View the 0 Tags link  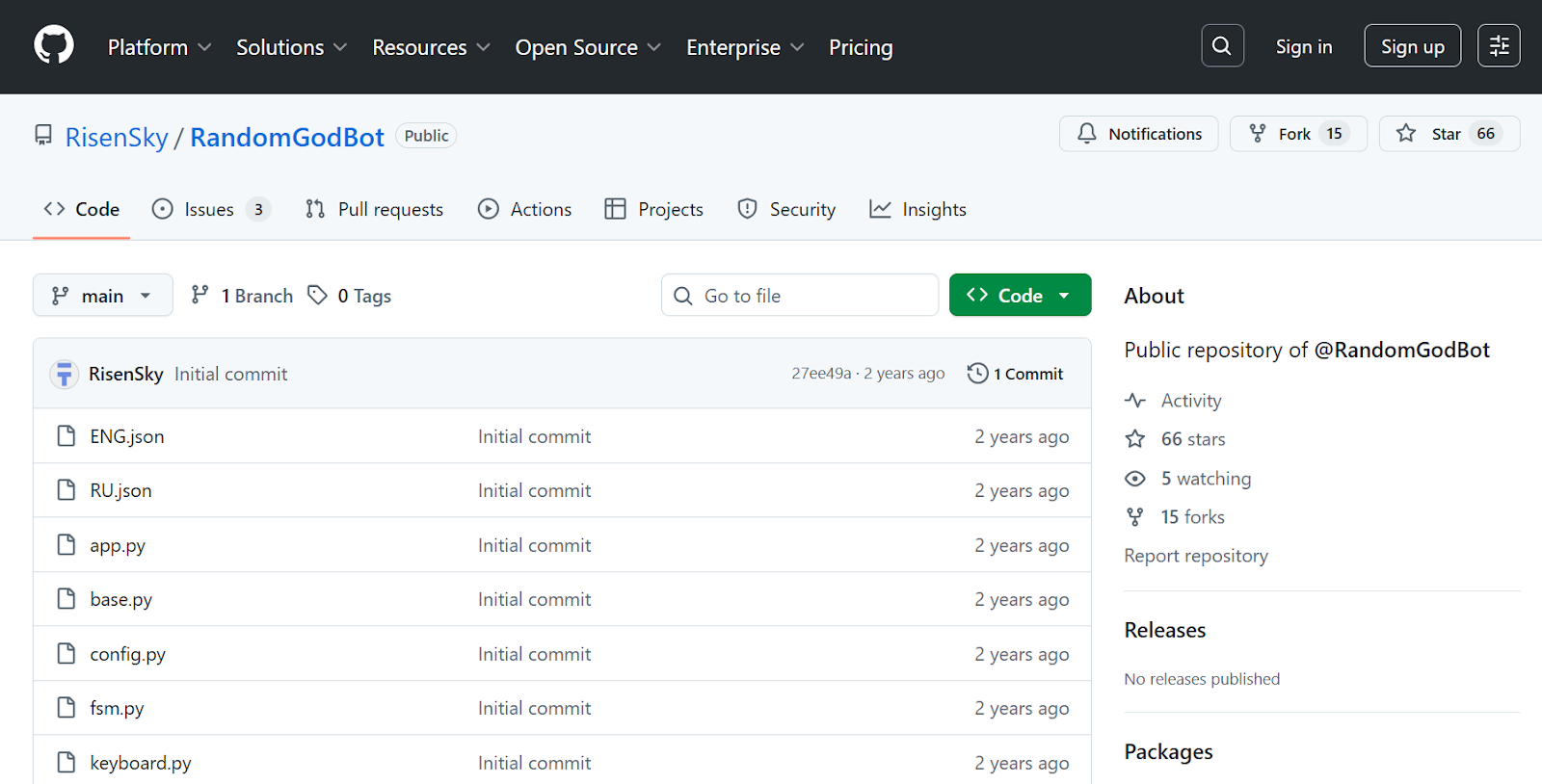pos(351,296)
